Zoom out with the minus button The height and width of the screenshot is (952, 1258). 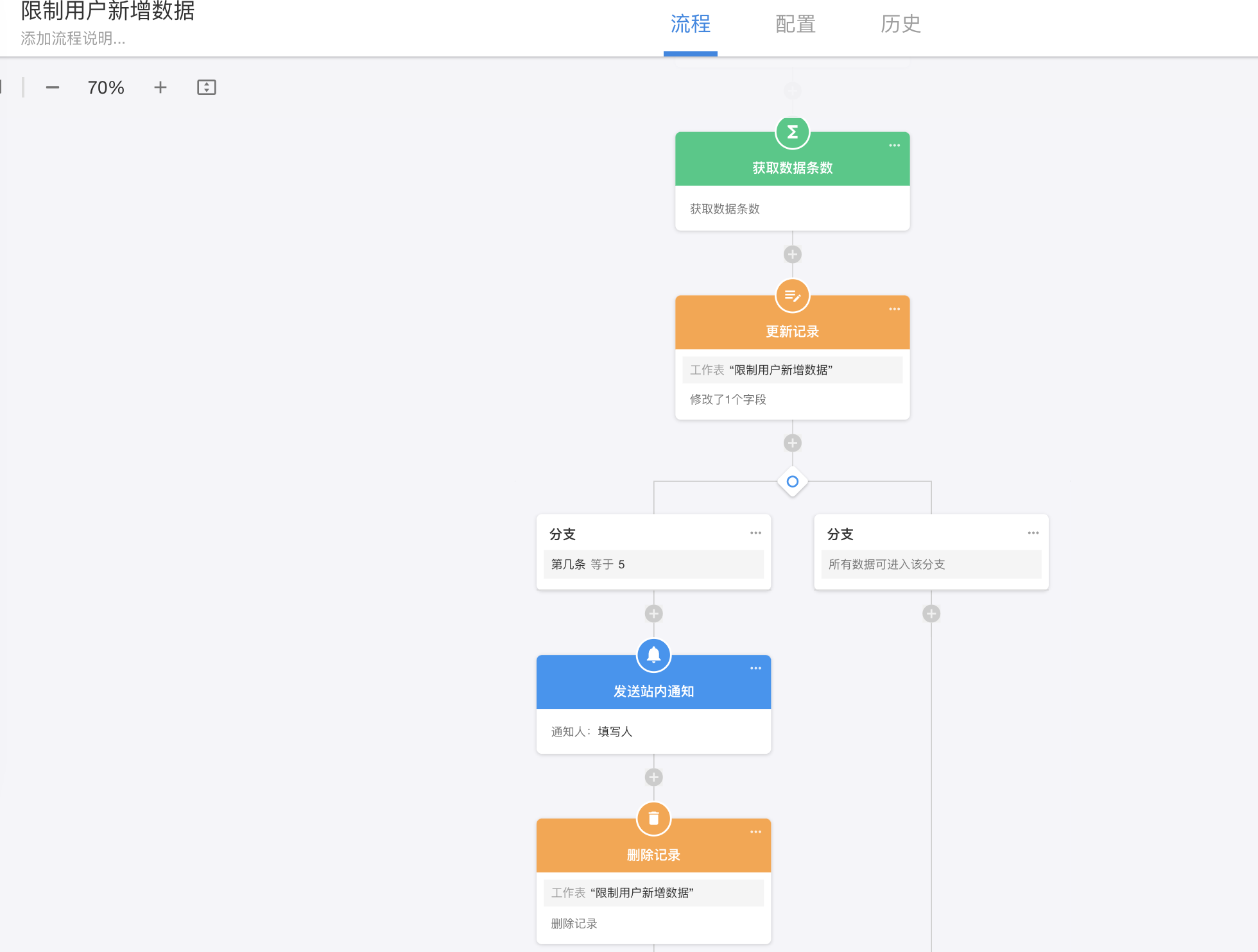53,87
